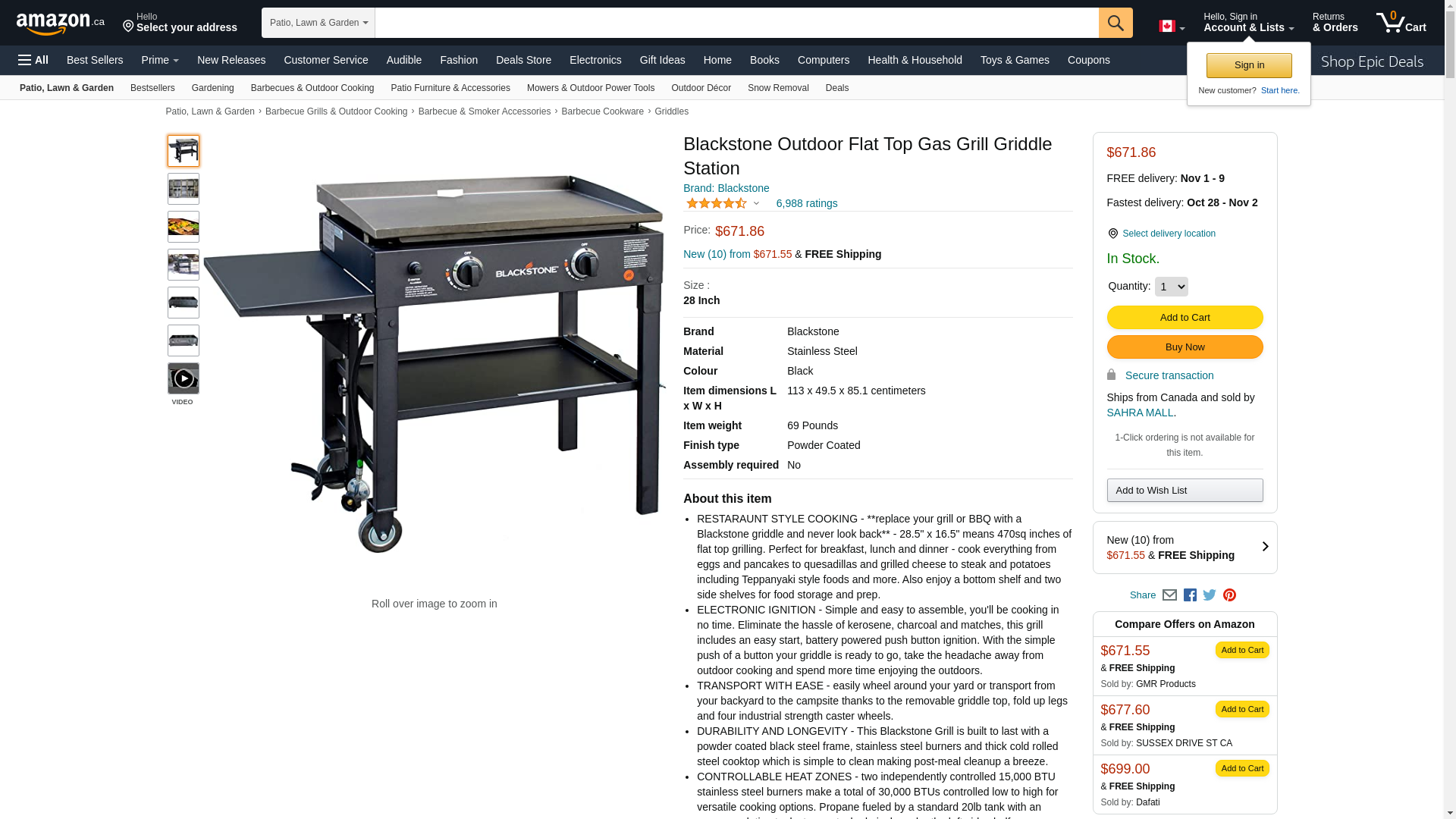Play the product video thumbnail
Image resolution: width=1456 pixels, height=819 pixels.
point(184,378)
